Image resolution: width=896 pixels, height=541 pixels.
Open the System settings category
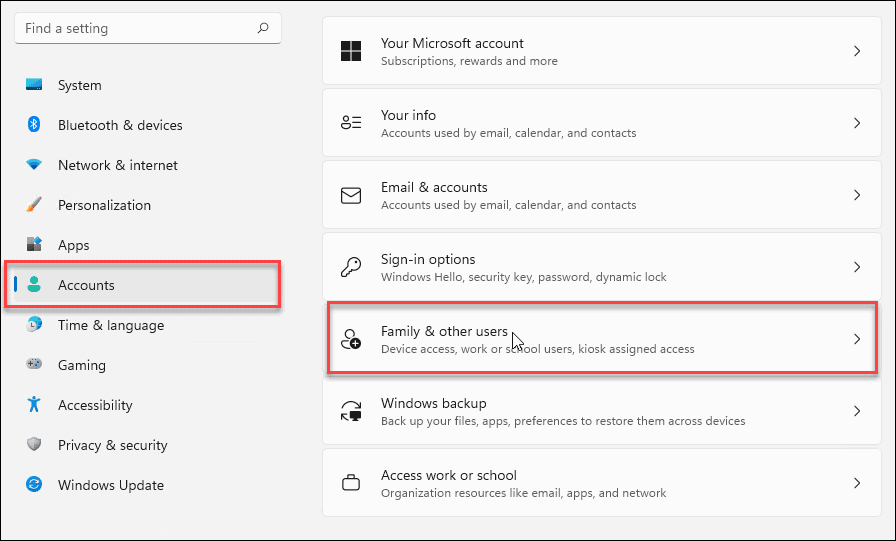click(80, 85)
